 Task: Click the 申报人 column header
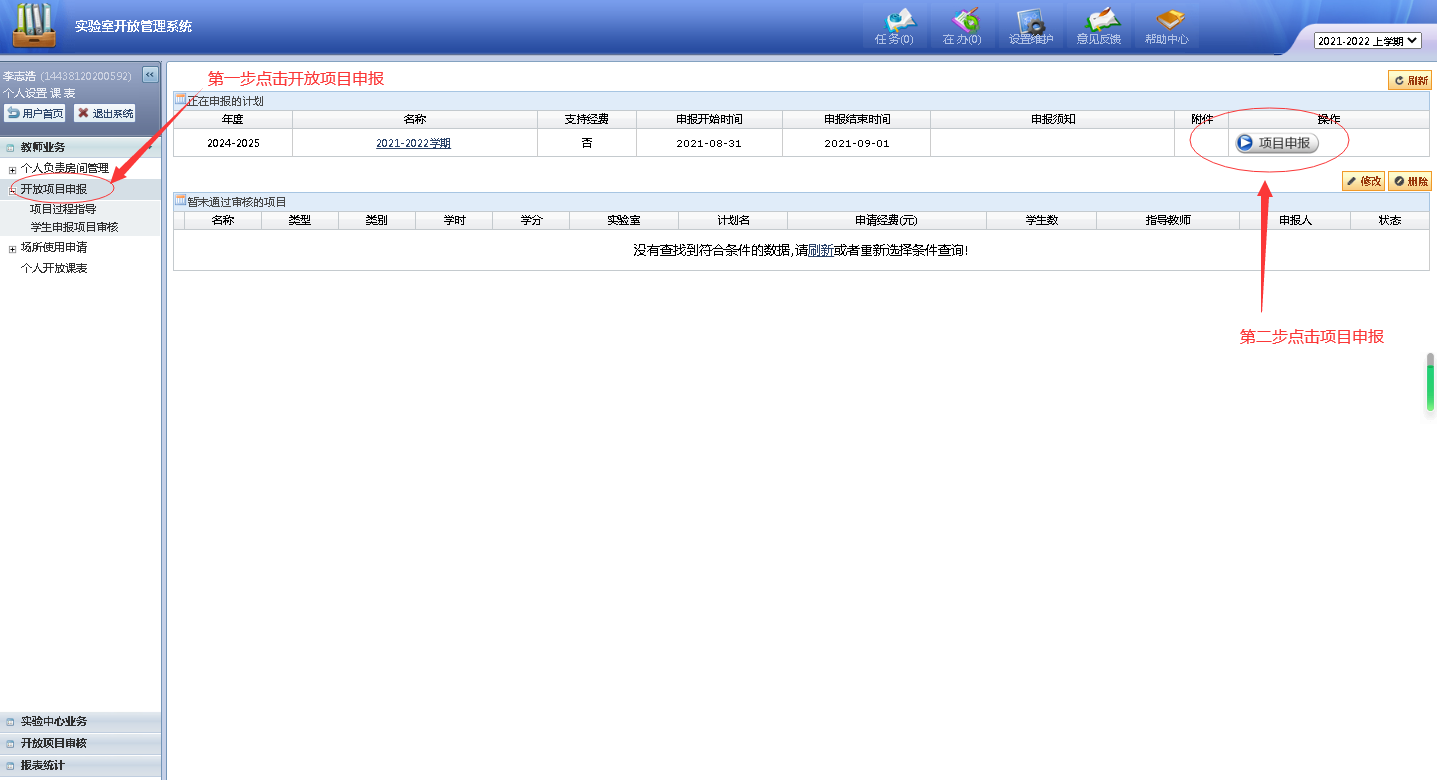tap(1295, 220)
